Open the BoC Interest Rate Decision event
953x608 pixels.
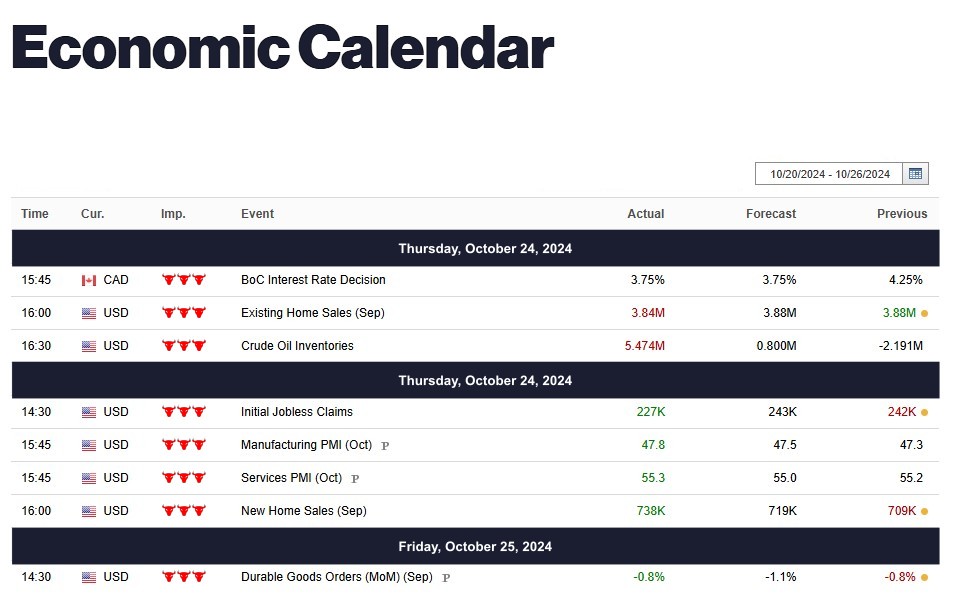[313, 280]
